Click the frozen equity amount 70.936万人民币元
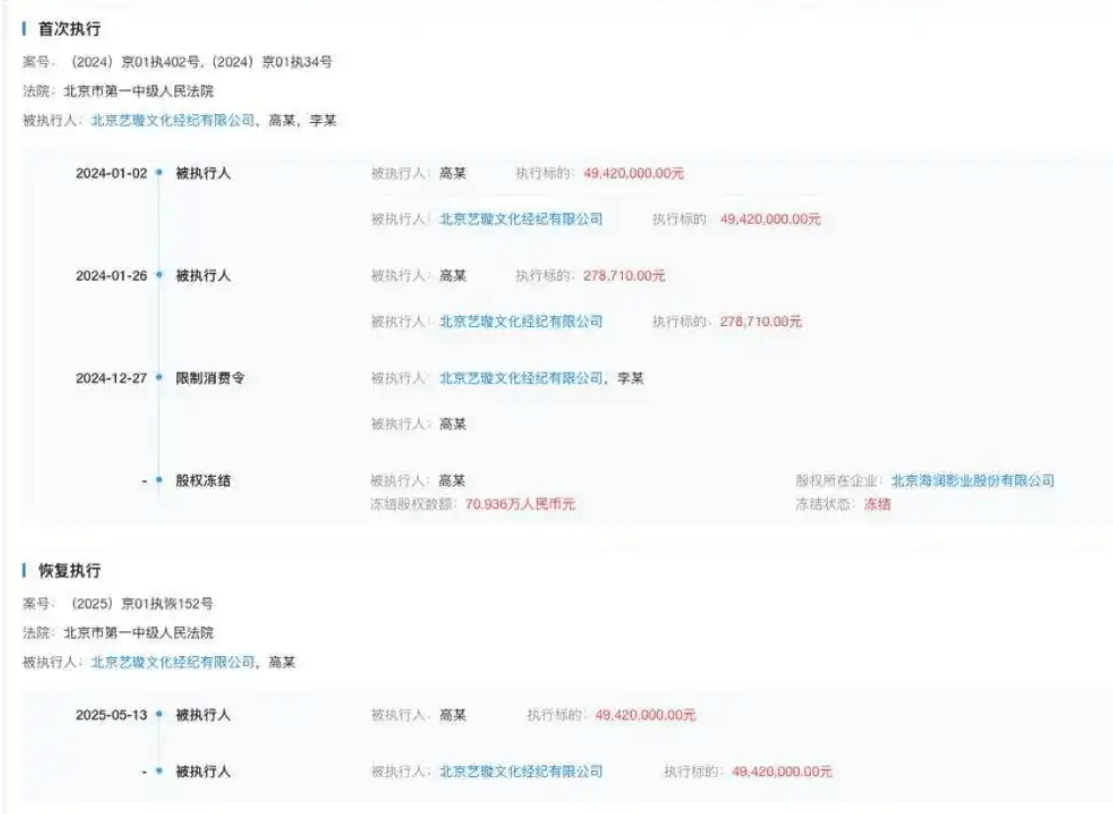Screen dimensions: 1113x814 tap(520, 504)
